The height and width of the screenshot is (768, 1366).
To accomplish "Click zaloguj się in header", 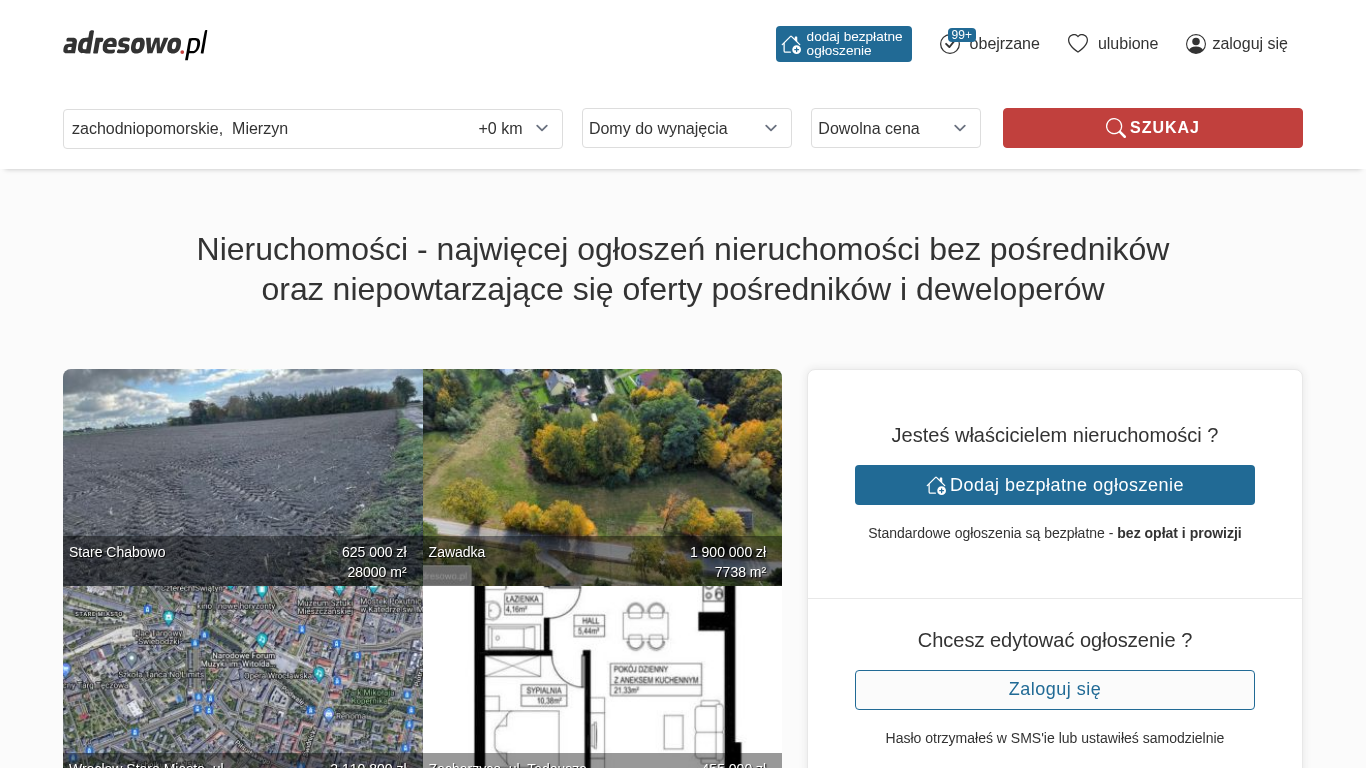I will [1249, 44].
